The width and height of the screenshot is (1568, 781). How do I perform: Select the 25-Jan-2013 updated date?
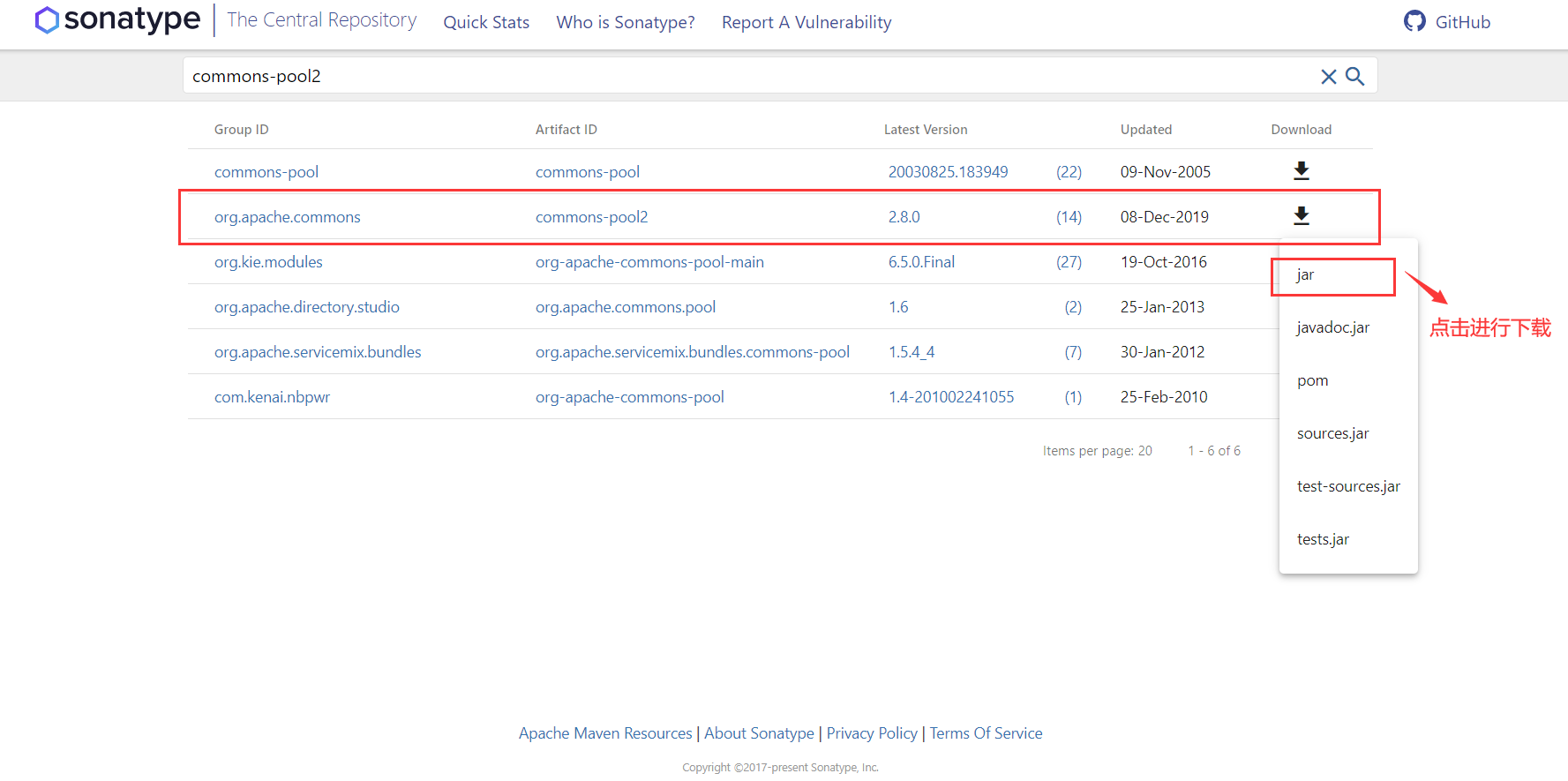coord(1162,307)
